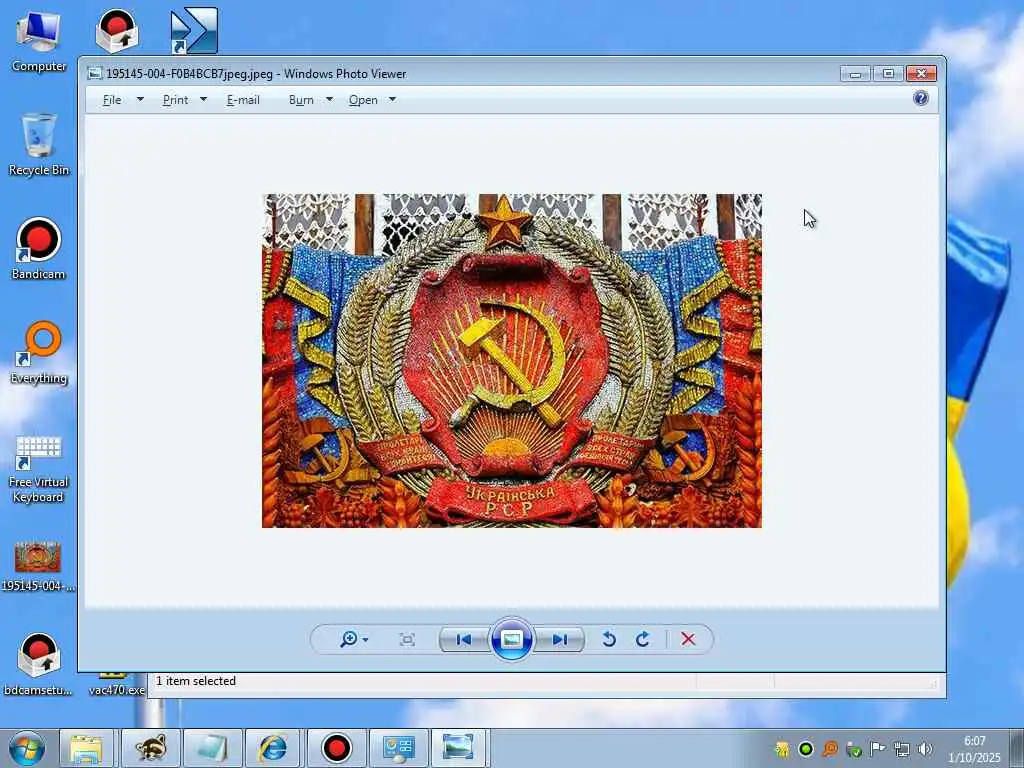Image resolution: width=1024 pixels, height=768 pixels.
Task: Rotate the photo clockwise
Action: pos(643,639)
